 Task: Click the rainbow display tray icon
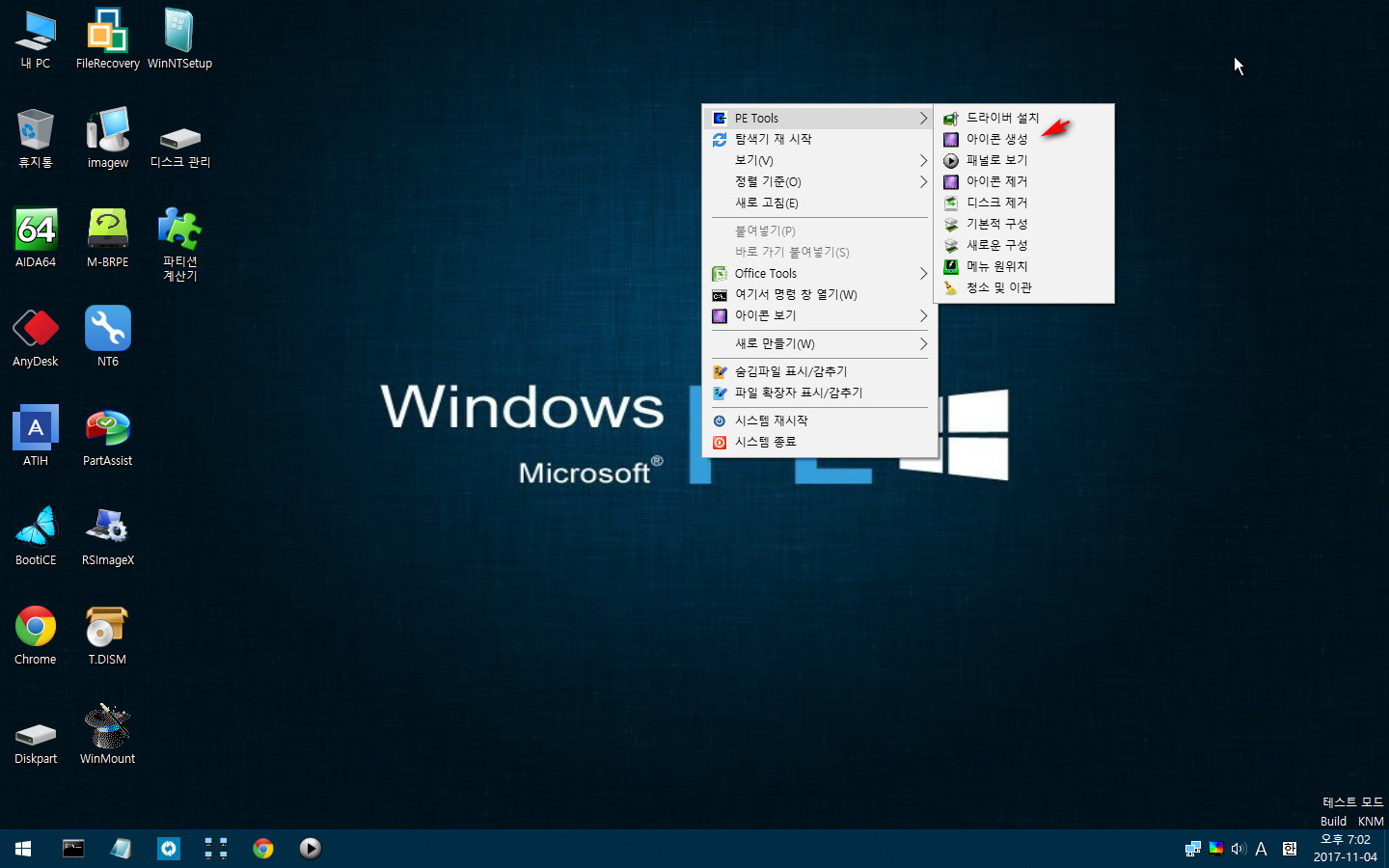pyautogui.click(x=1216, y=849)
